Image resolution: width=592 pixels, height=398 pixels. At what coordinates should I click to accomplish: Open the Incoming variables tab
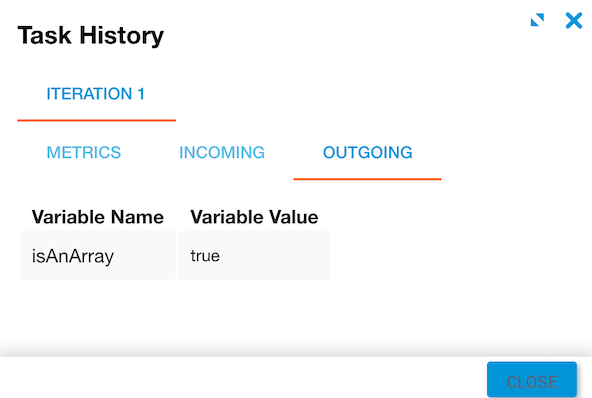pyautogui.click(x=222, y=153)
